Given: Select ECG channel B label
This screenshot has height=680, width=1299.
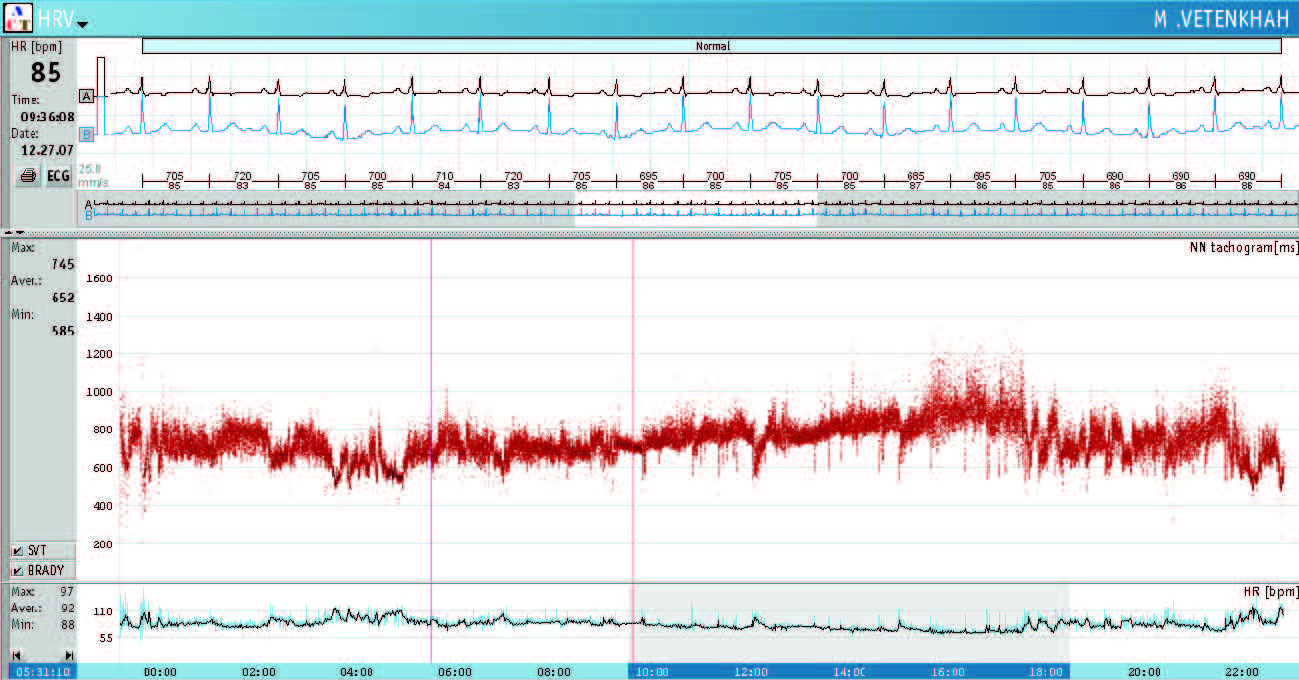Looking at the screenshot, I should [87, 133].
